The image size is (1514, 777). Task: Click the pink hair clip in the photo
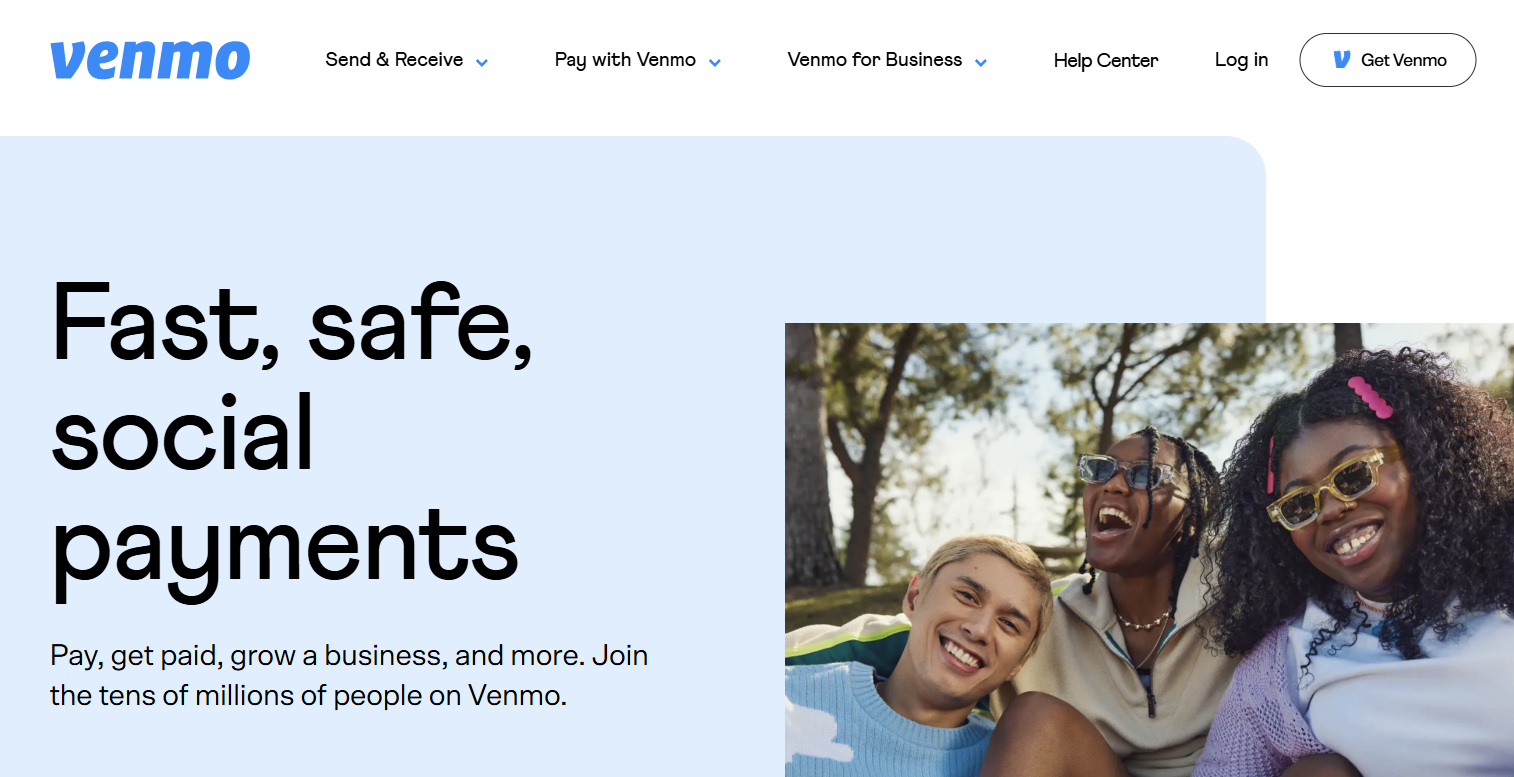click(x=1370, y=396)
